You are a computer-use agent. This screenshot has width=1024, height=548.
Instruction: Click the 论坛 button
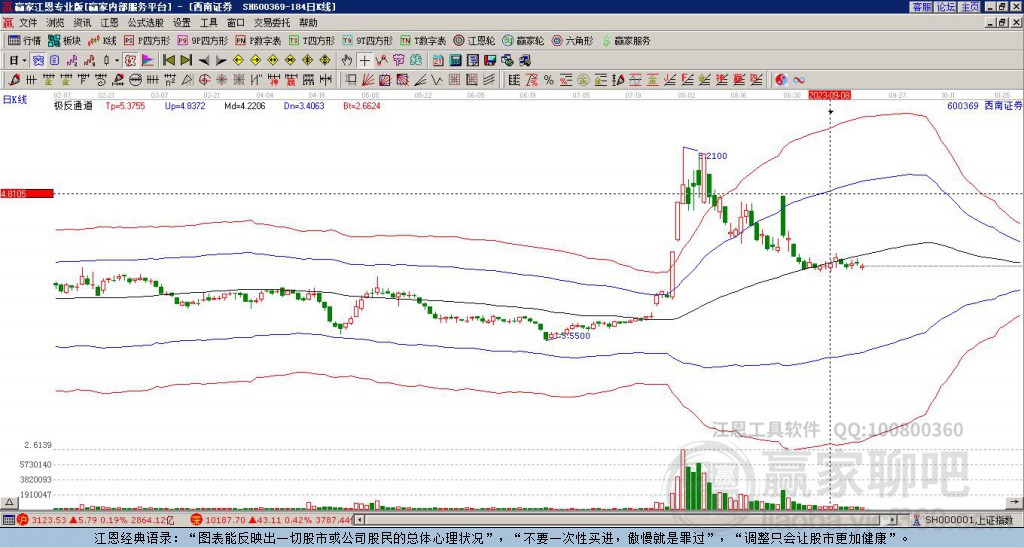tap(946, 7)
